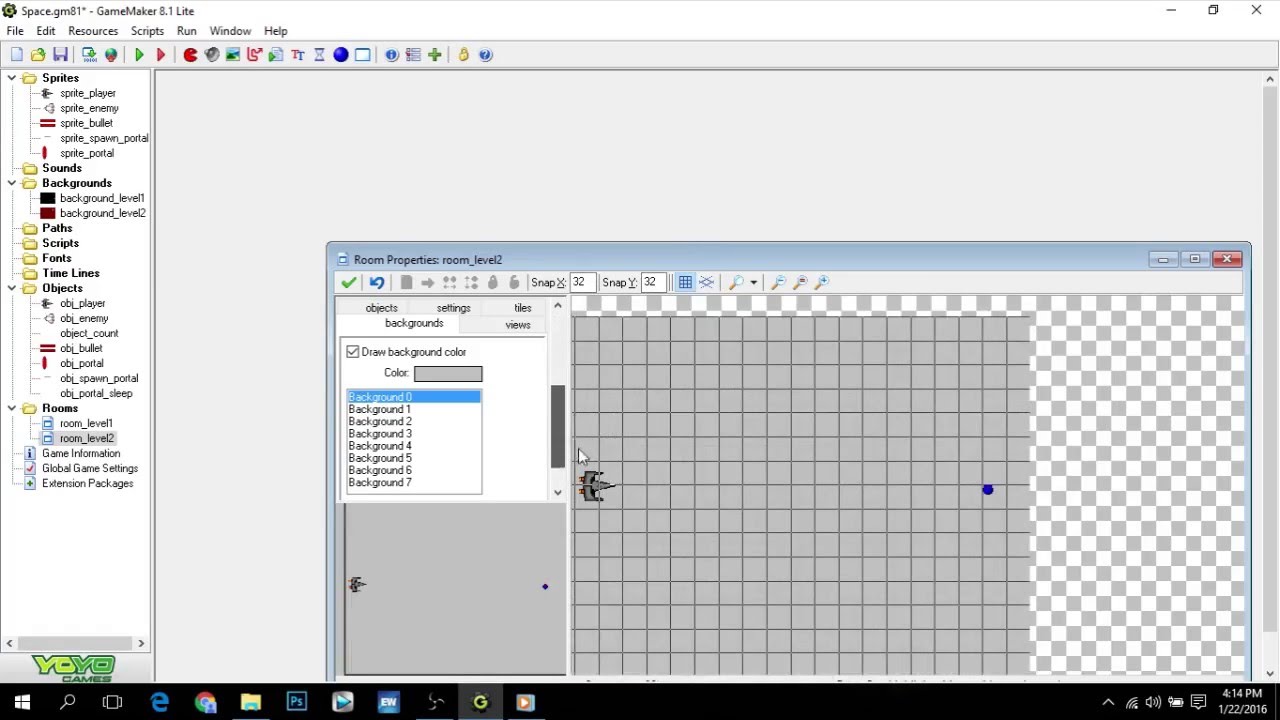Toggle the room grid display
Image resolution: width=1280 pixels, height=720 pixels.
click(685, 283)
